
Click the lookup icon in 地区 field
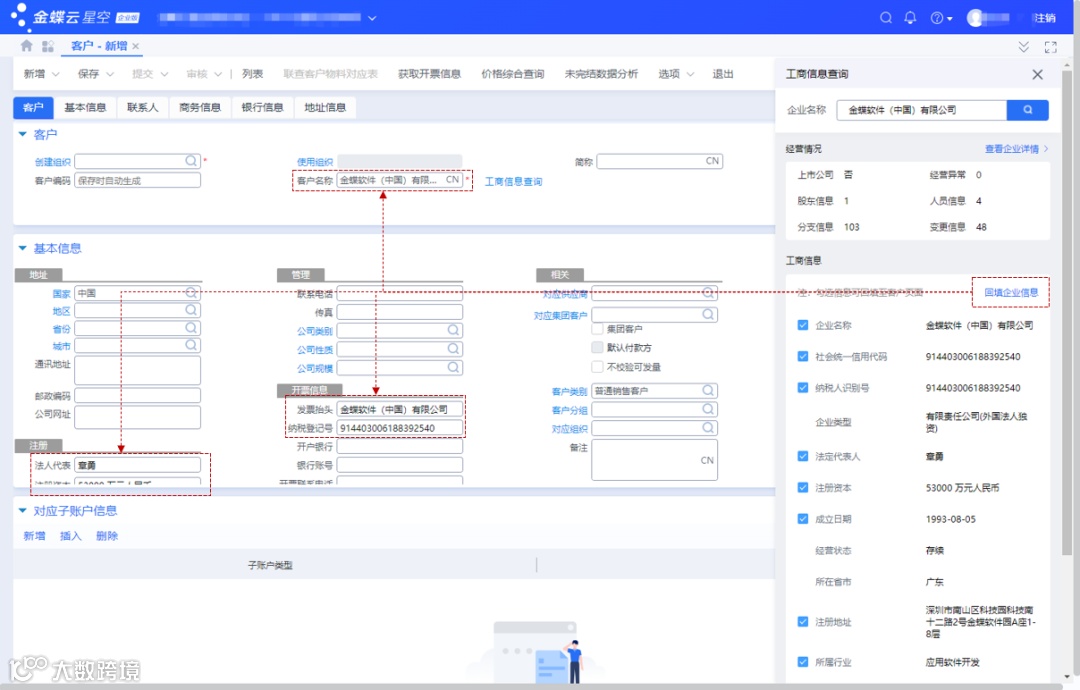pyautogui.click(x=191, y=311)
